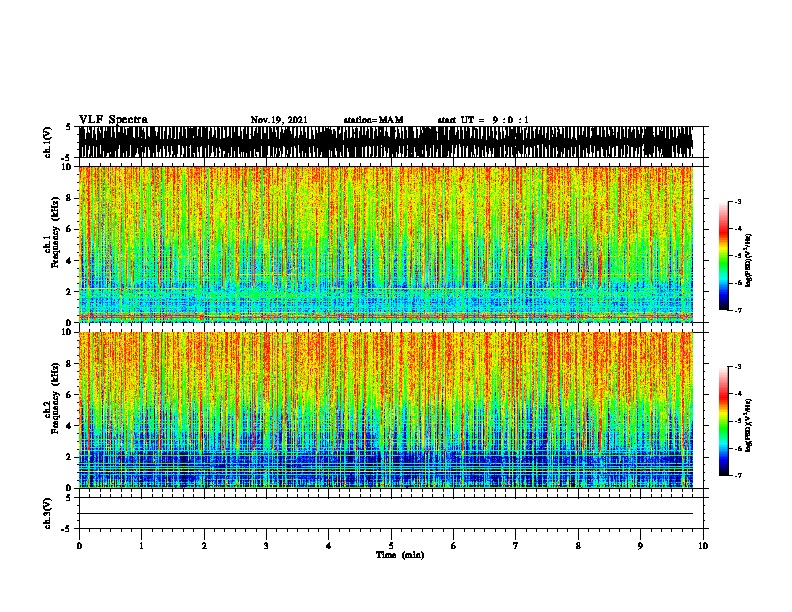The height and width of the screenshot is (612, 792).
Task: Click the "-7" label on ch.1 color bar
Action: click(x=737, y=310)
